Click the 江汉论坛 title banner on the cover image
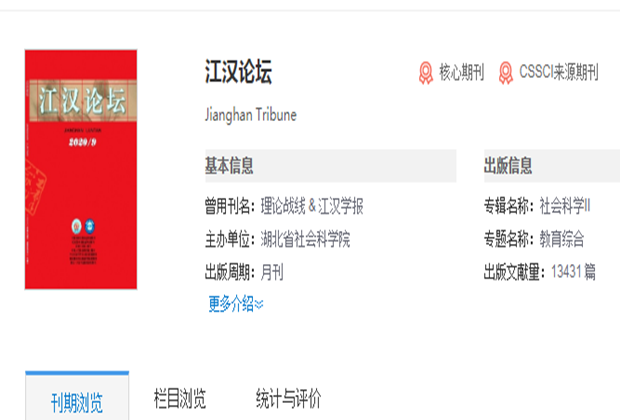 [x=81, y=101]
